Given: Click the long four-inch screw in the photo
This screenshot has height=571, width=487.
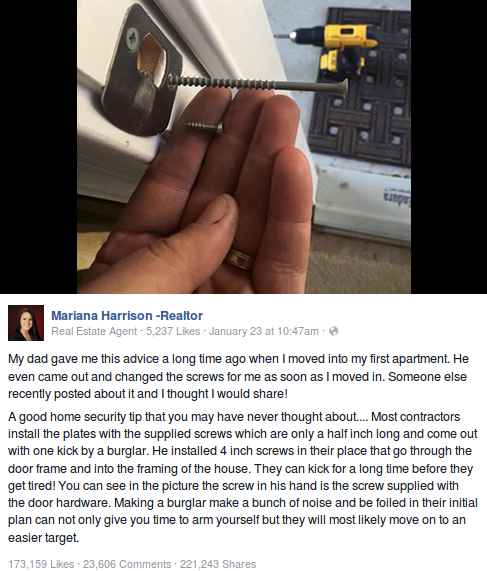Looking at the screenshot, I should pos(257,84).
